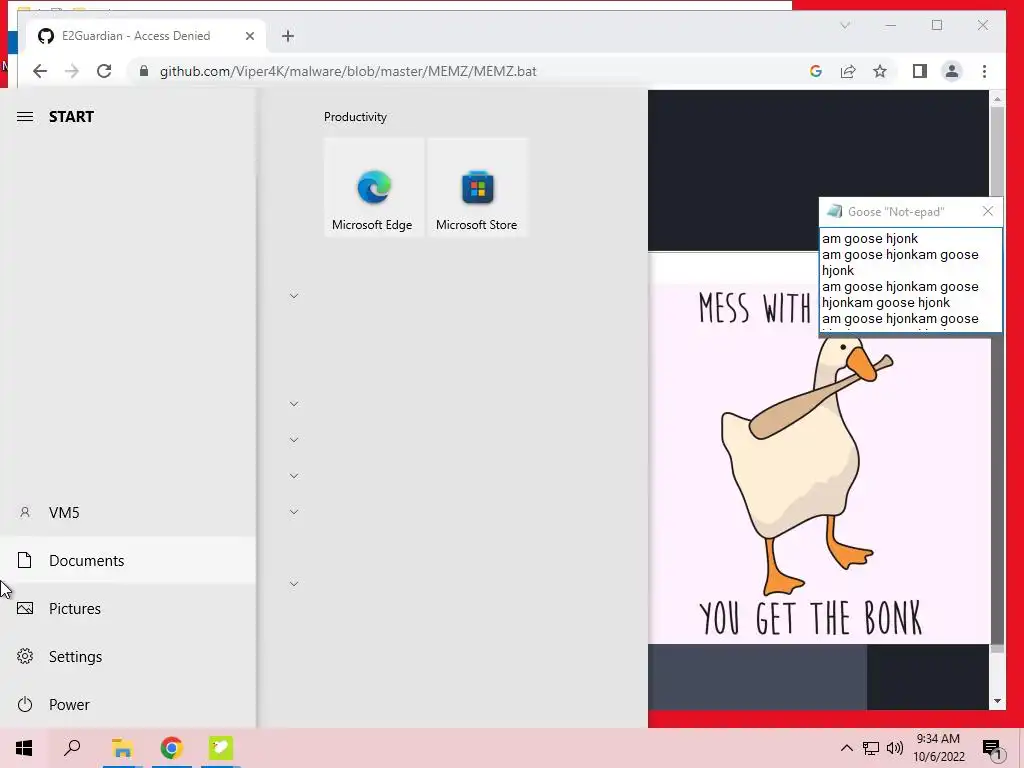
Task: Close the Goose Not-epad window
Action: tap(987, 211)
